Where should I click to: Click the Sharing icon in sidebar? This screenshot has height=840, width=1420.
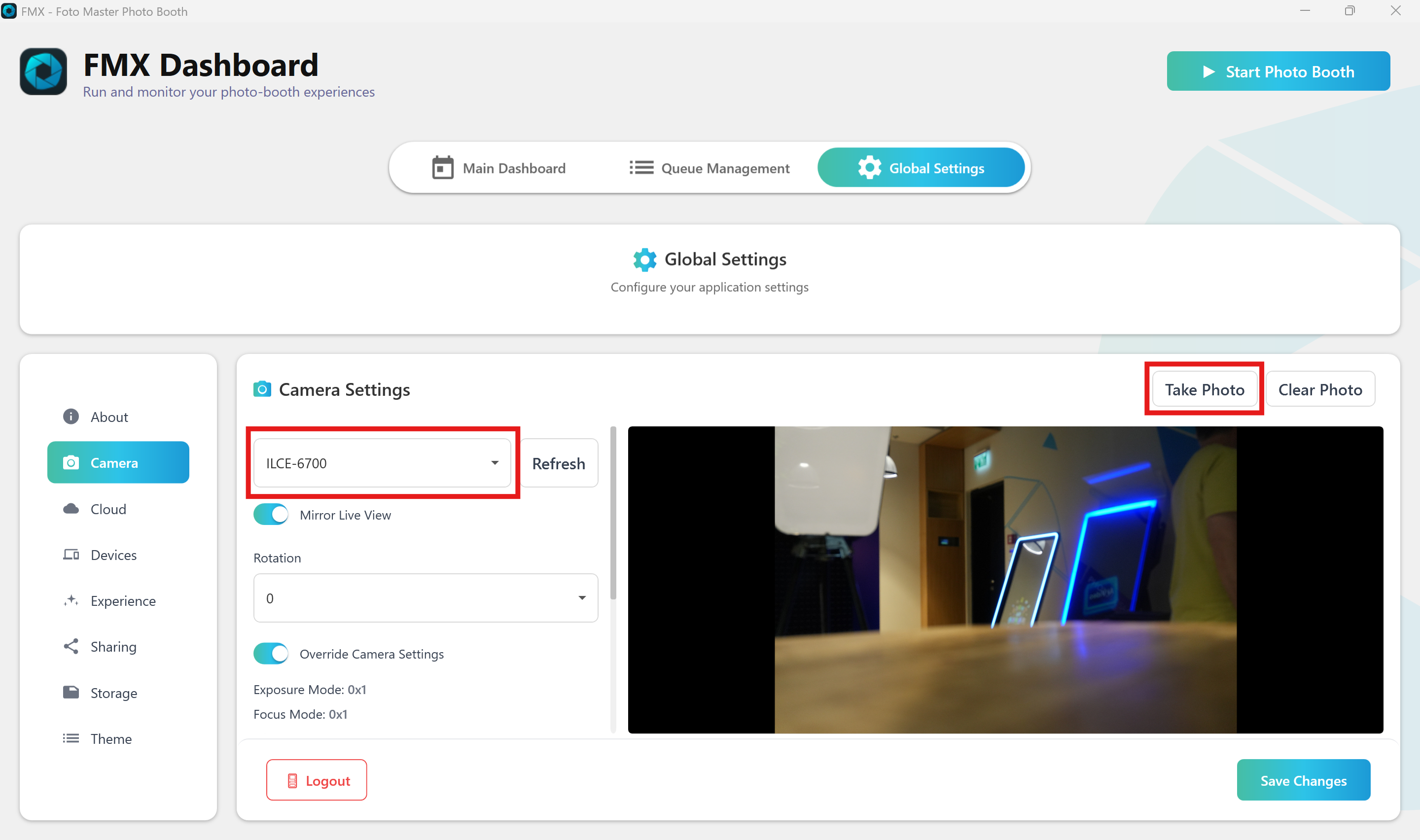71,646
